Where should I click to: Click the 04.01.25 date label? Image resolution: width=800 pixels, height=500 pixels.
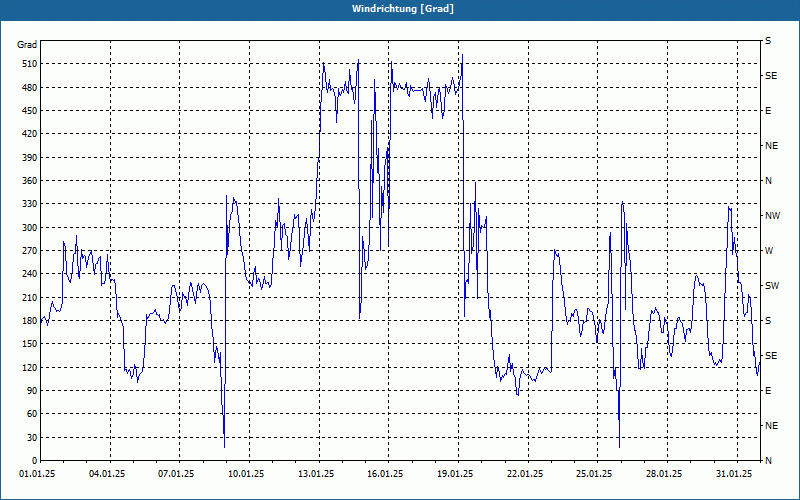107,474
